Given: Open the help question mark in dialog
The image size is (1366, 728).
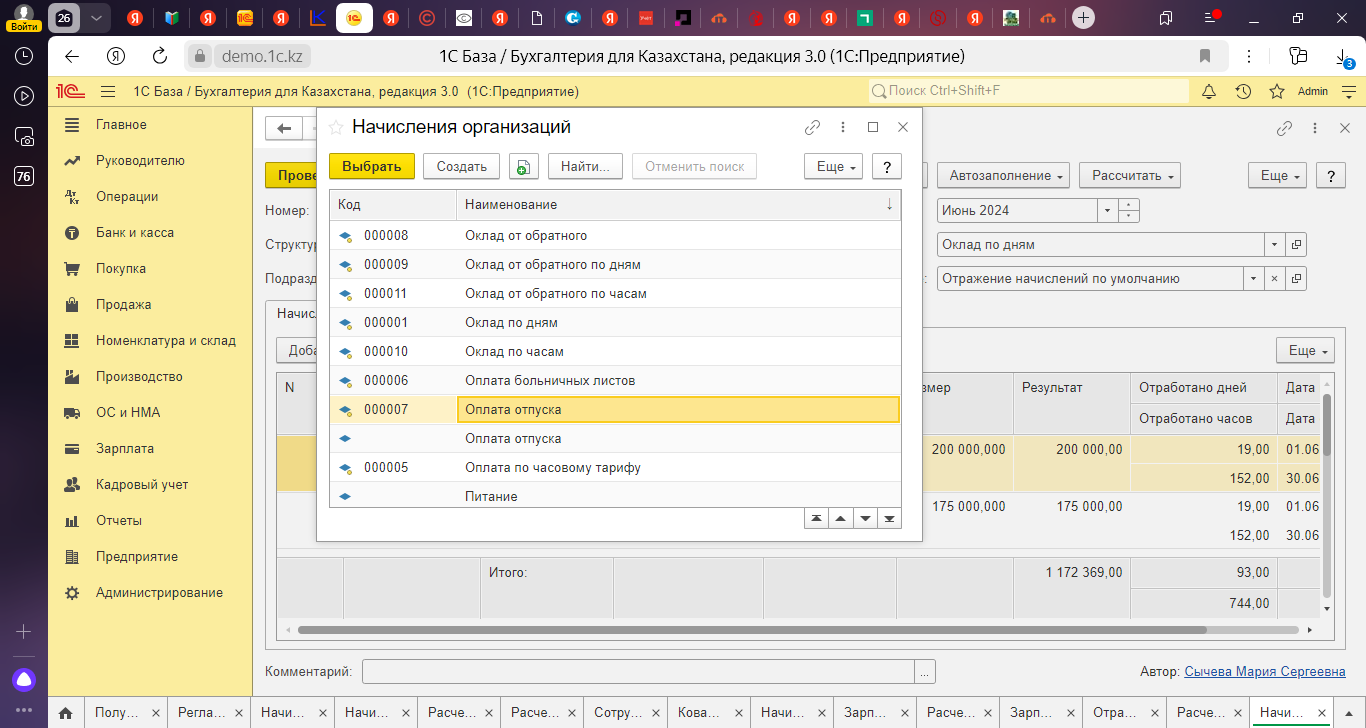Looking at the screenshot, I should coord(886,167).
